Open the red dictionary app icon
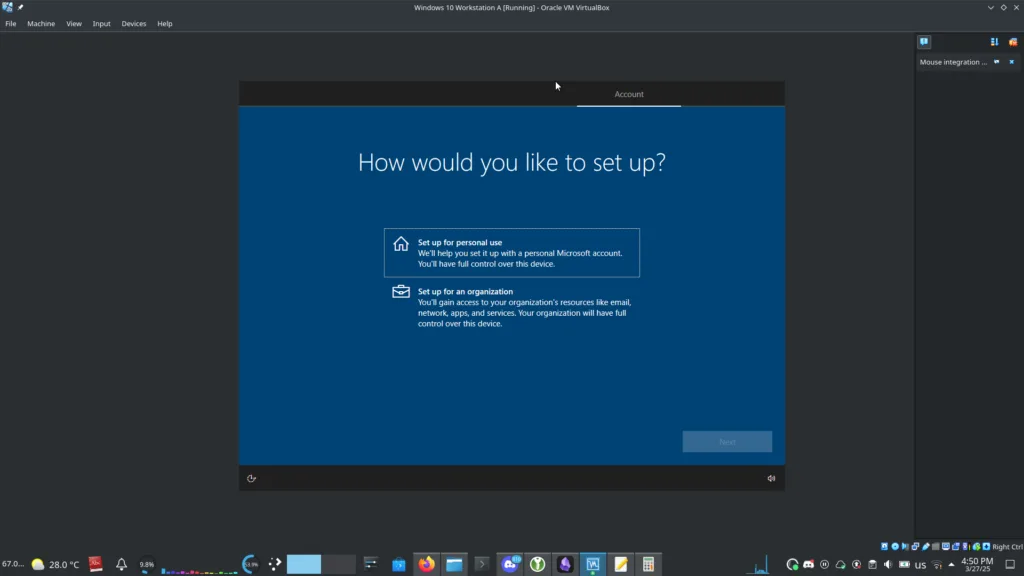Image resolution: width=1024 pixels, height=576 pixels. pos(95,564)
